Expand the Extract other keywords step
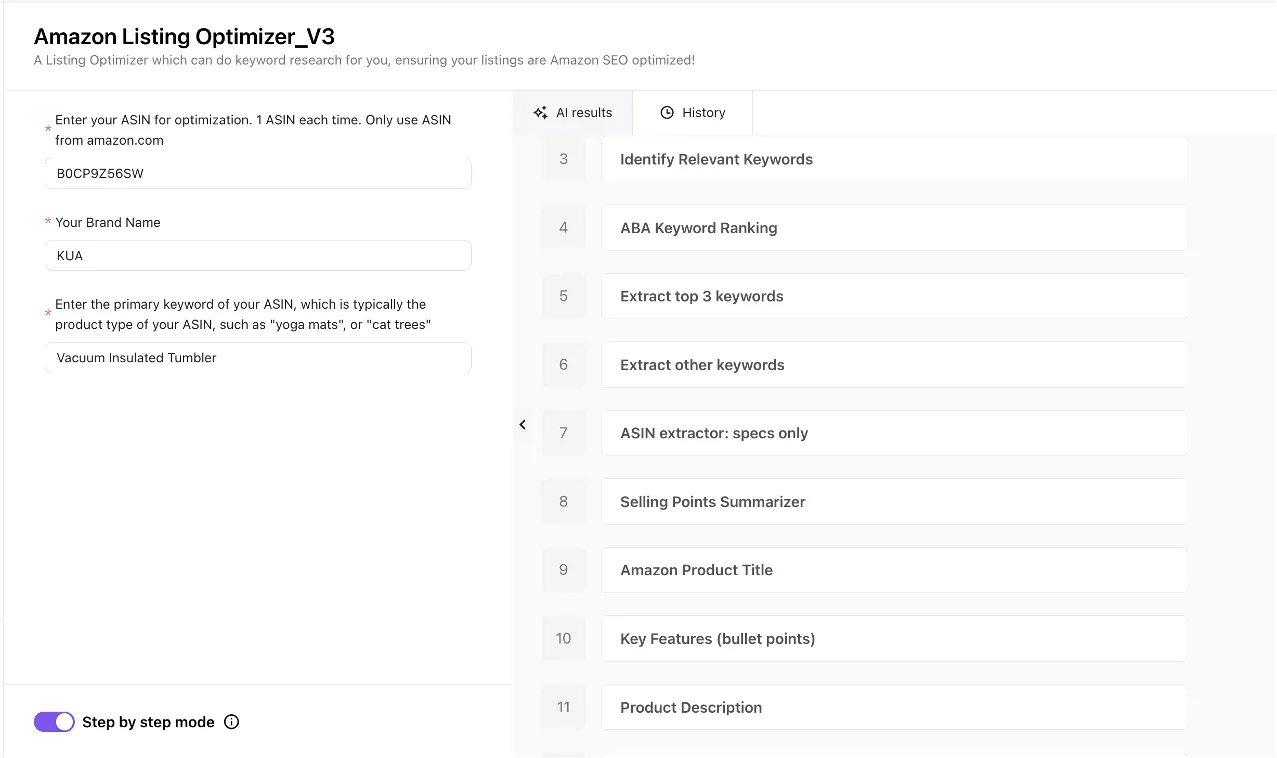Screen dimensions: 1277x758 (893, 365)
